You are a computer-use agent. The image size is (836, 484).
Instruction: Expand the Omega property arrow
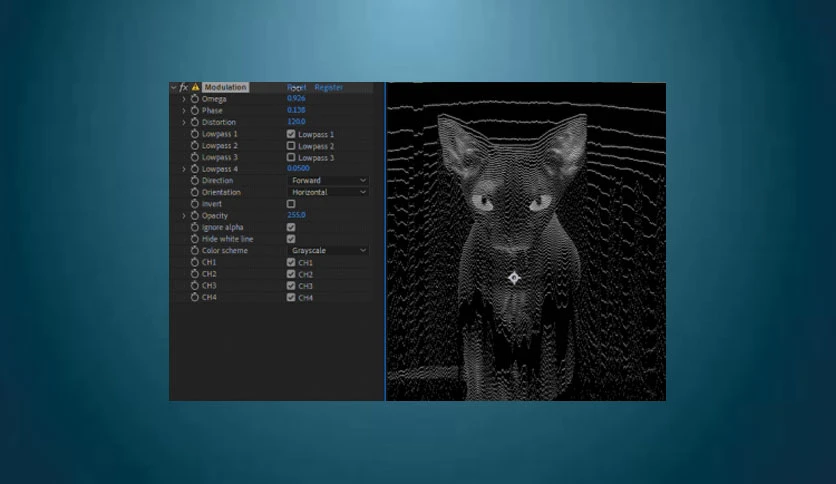184,99
